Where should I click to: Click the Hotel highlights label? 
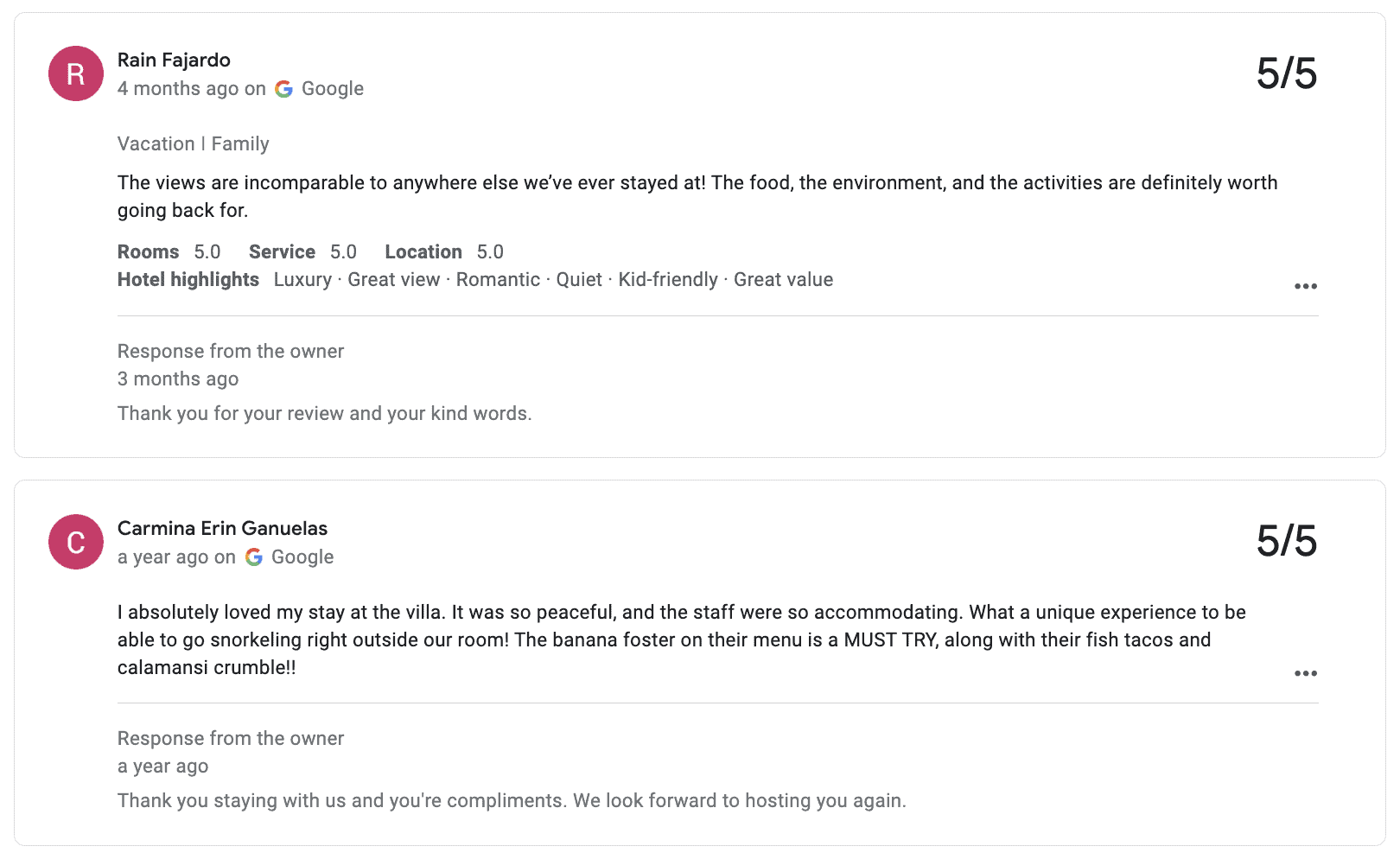188,279
